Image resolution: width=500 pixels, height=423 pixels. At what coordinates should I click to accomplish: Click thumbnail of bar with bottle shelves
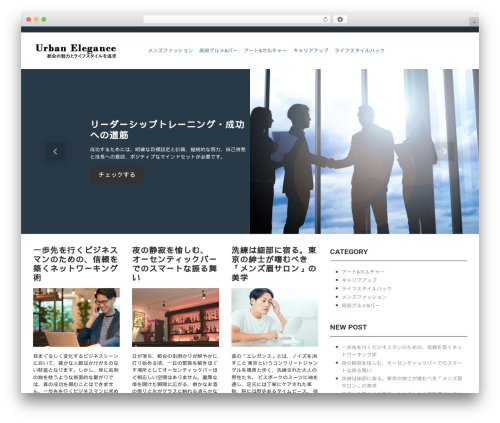(x=175, y=318)
